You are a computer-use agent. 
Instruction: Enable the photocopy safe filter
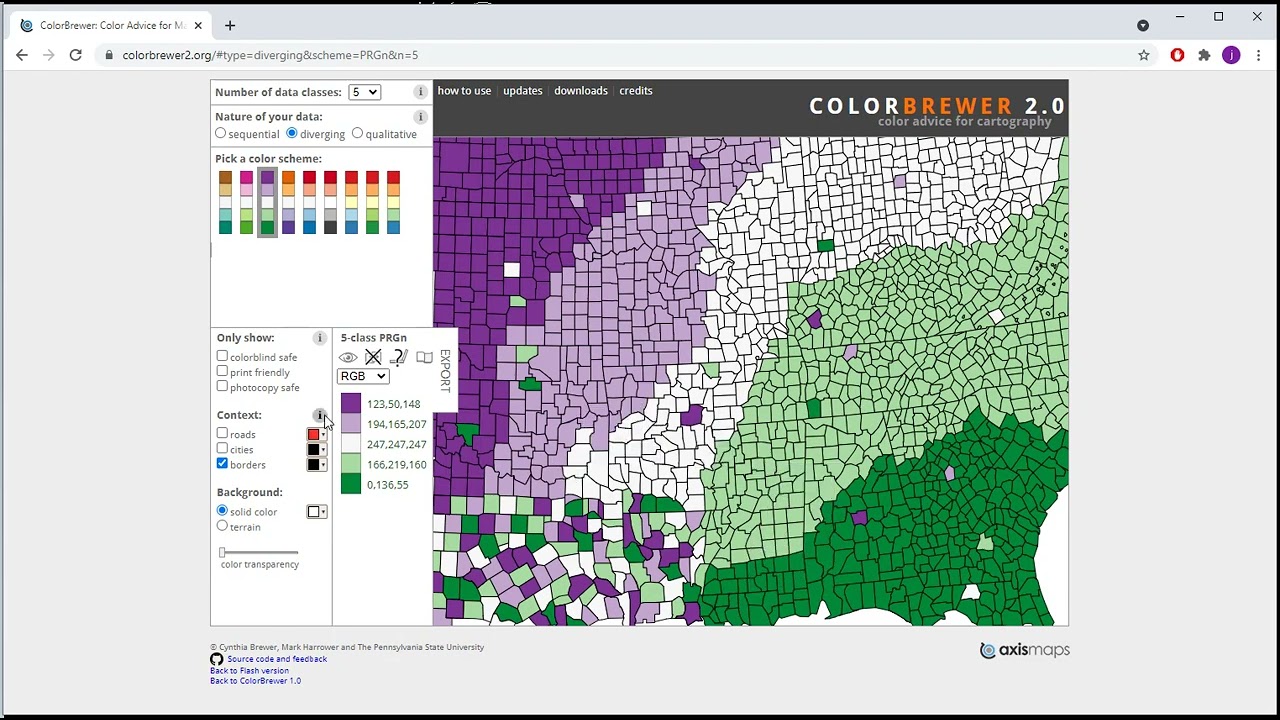222,386
